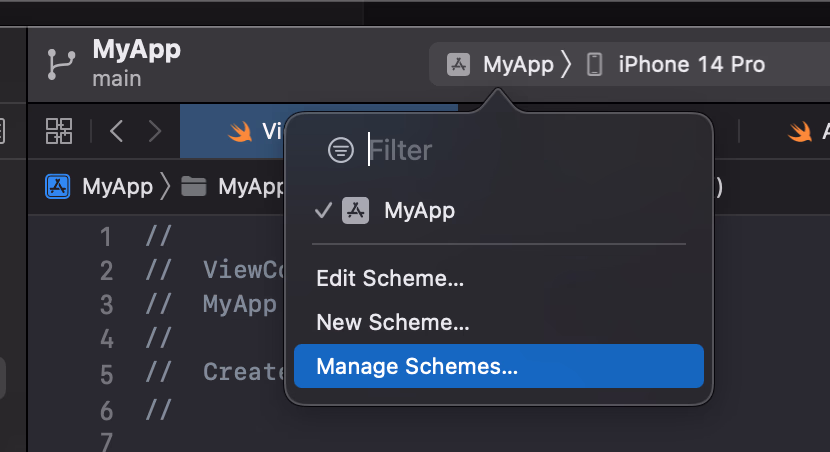Click the source control branch icon

(60, 64)
